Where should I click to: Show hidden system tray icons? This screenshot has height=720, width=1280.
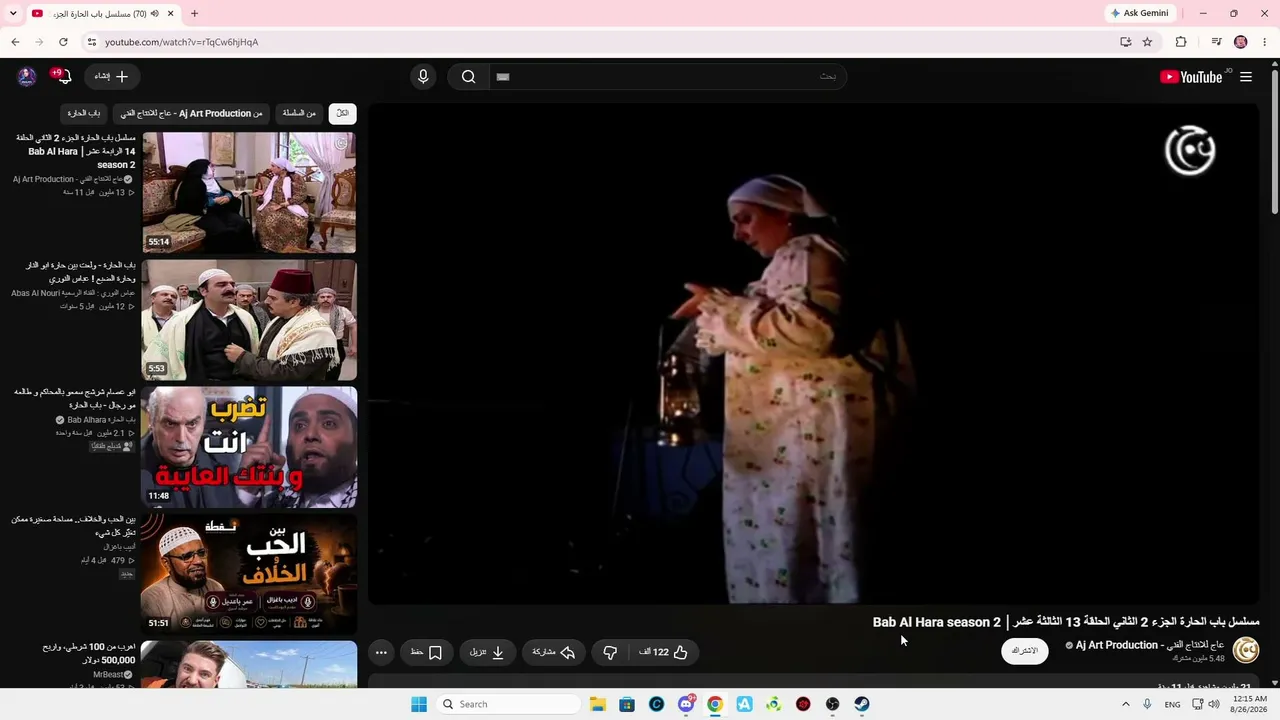(x=1126, y=704)
